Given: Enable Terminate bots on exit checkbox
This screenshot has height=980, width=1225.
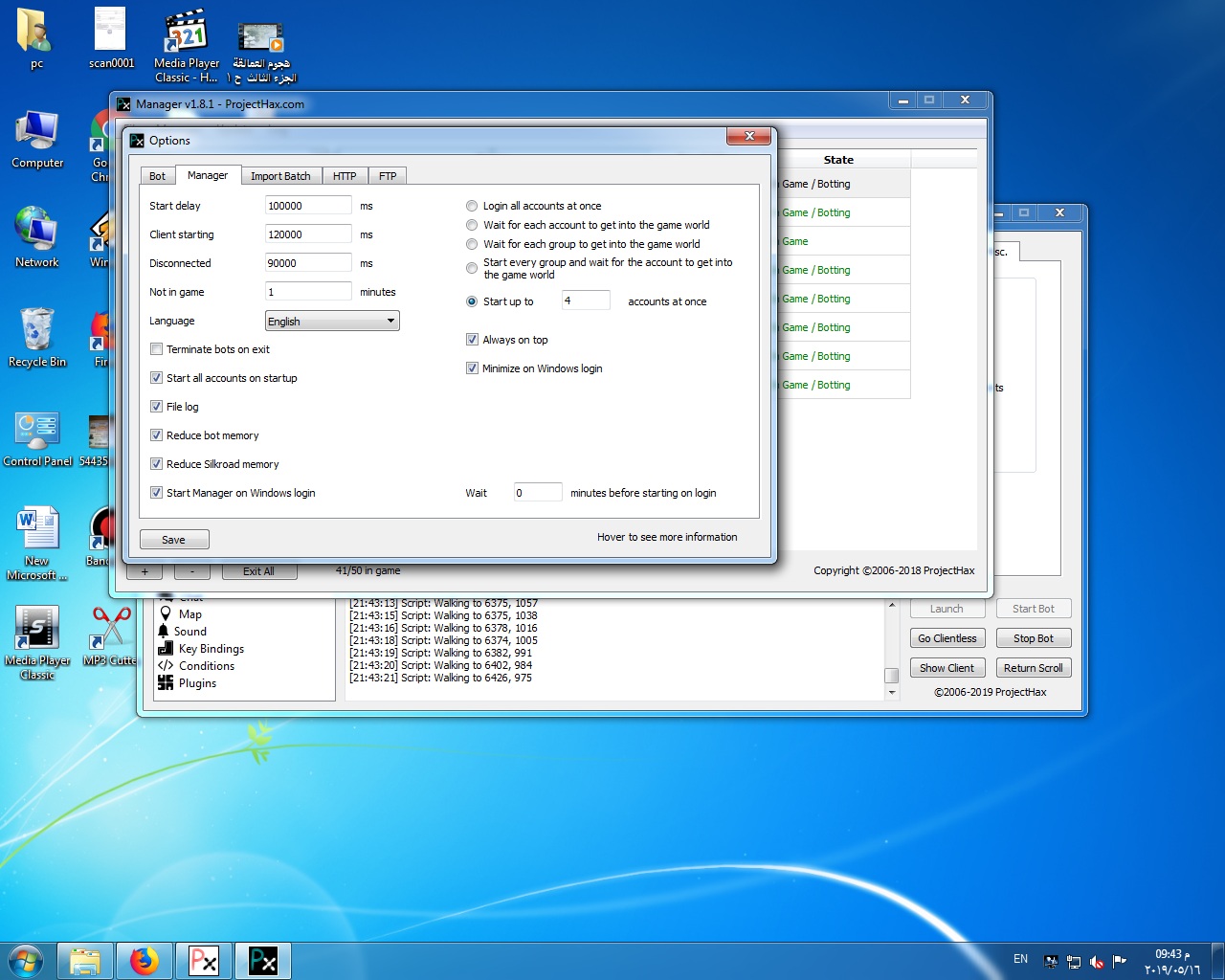Looking at the screenshot, I should (157, 349).
